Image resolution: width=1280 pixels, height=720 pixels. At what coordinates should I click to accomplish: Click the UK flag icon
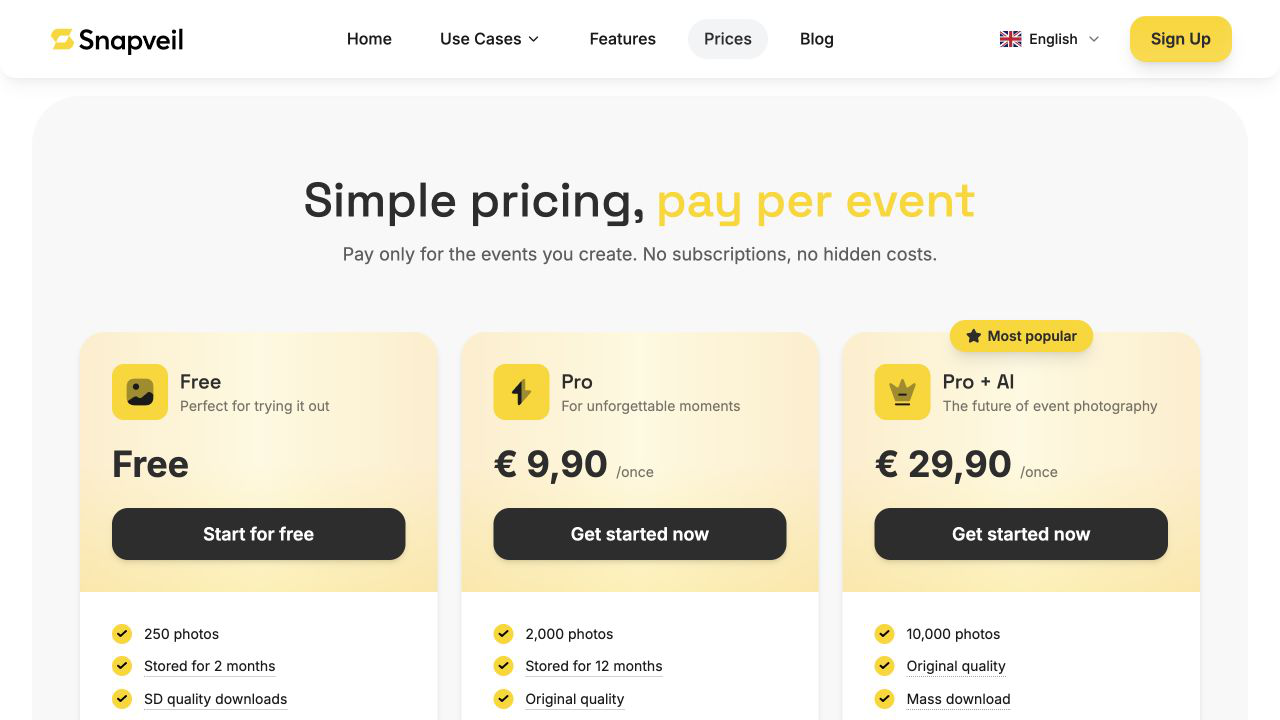point(1010,39)
